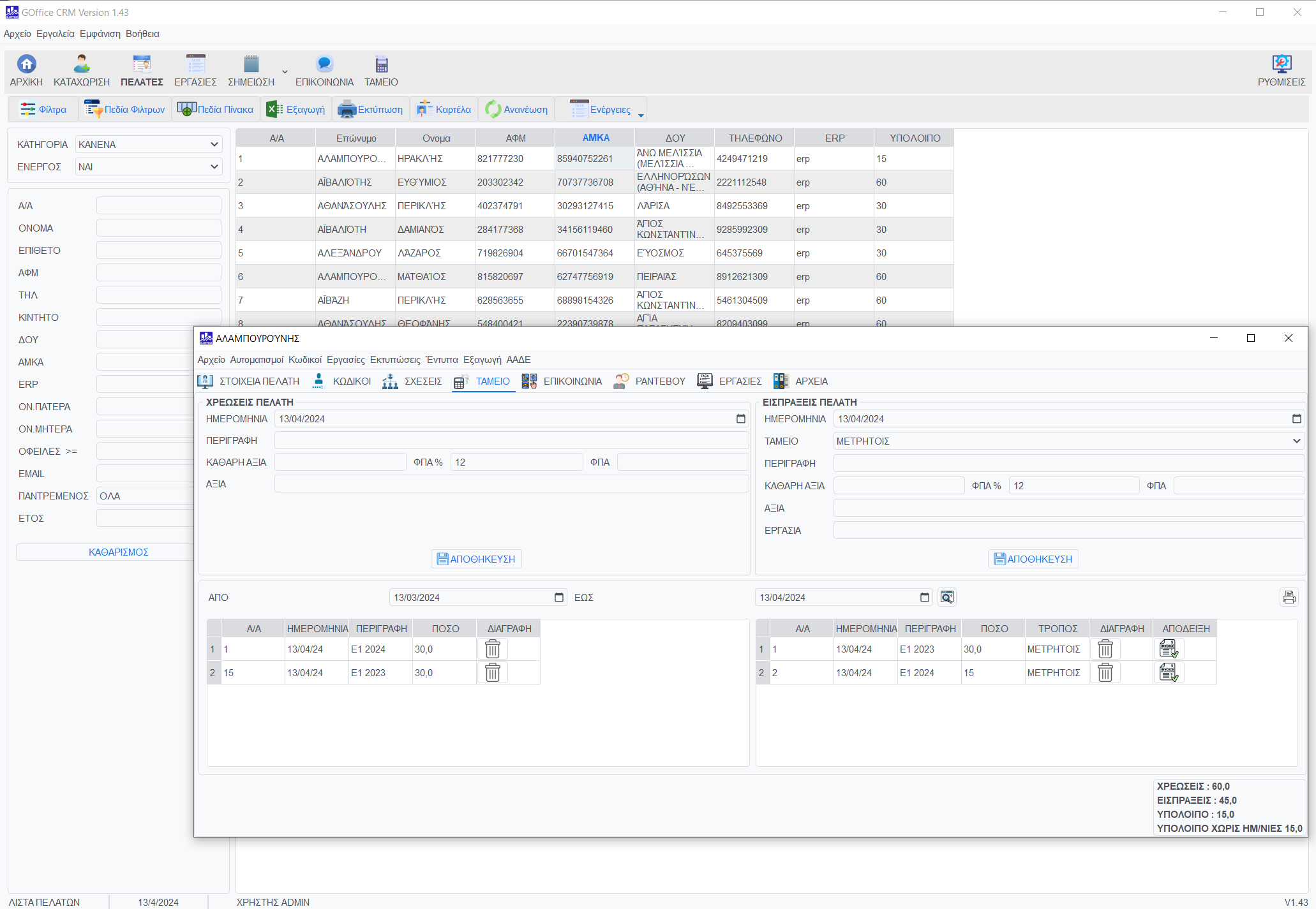Image resolution: width=1316 pixels, height=909 pixels.
Task: Switch to client ΕΠΙΚΟΙΝΩΝΙΑ tab
Action: pos(562,381)
